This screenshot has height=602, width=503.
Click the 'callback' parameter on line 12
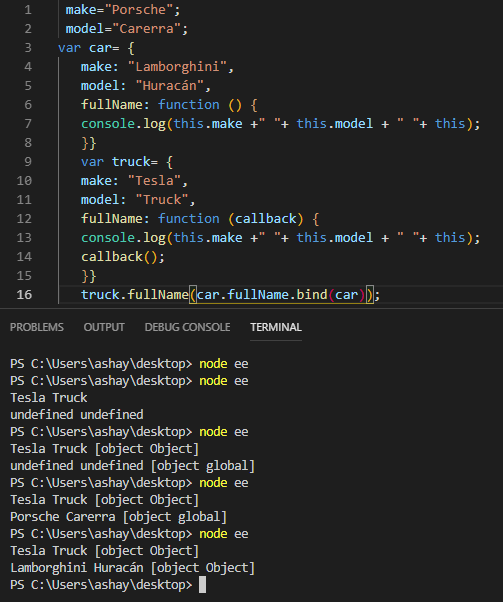point(265,218)
